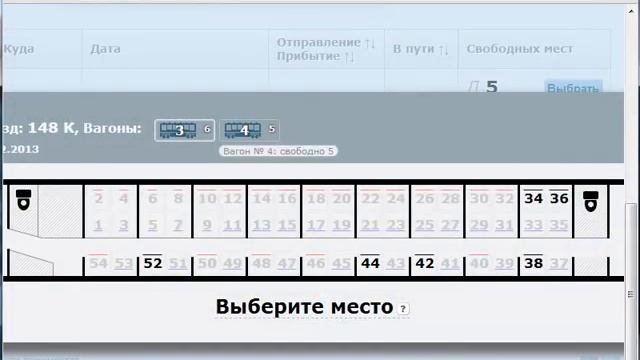Choose free seat 34
640x360 pixels.
pos(533,198)
